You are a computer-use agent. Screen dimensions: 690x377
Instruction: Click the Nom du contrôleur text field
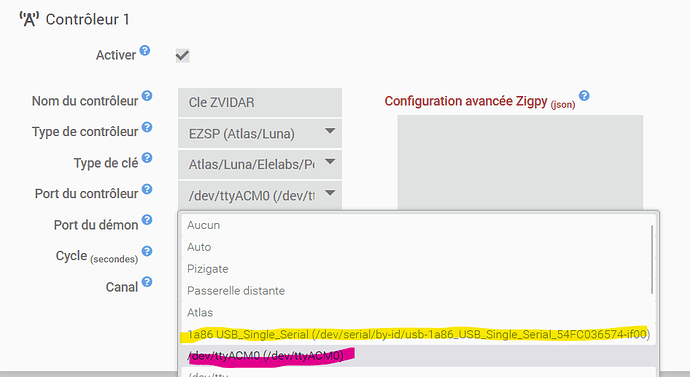(260, 102)
